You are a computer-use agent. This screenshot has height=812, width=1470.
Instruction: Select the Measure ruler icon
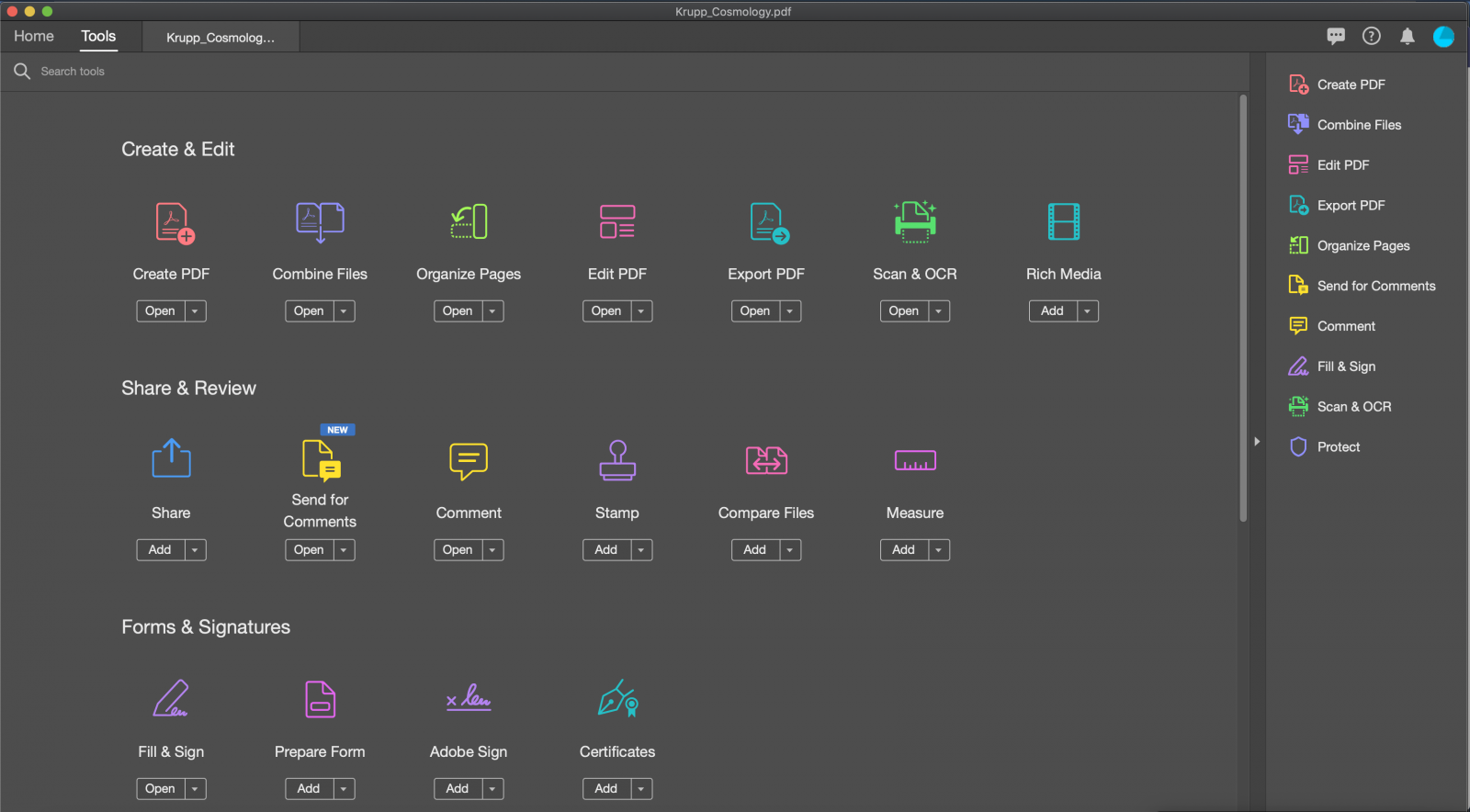[915, 460]
